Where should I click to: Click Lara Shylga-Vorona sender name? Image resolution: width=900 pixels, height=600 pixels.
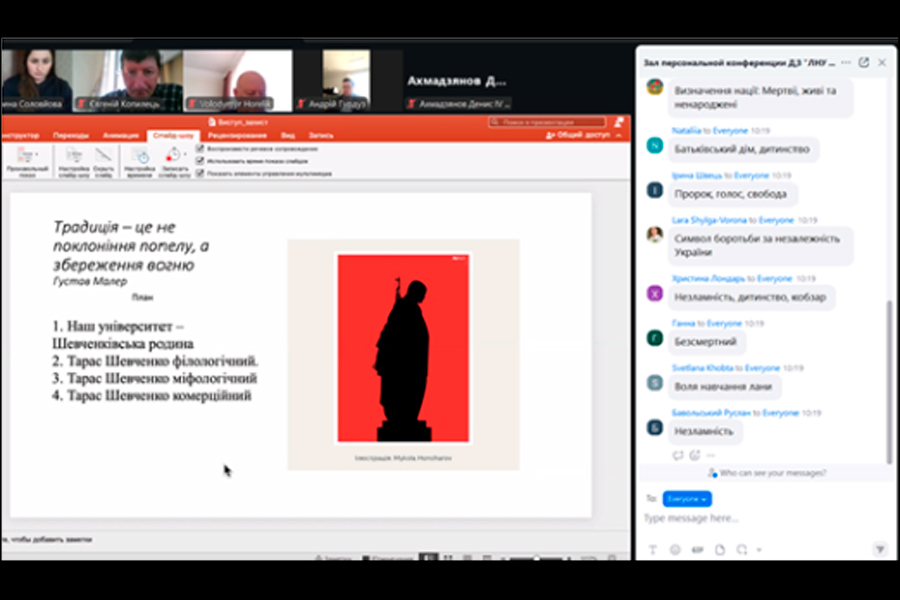709,220
